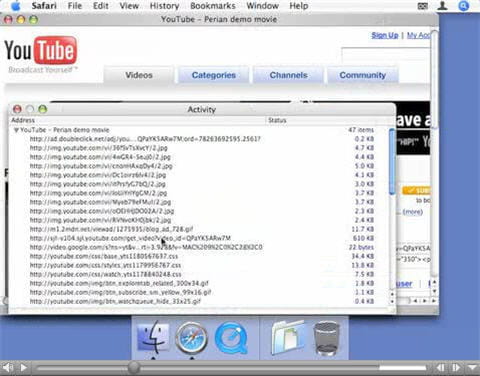Switch to the Videos tab
The image size is (480, 376).
139,75
